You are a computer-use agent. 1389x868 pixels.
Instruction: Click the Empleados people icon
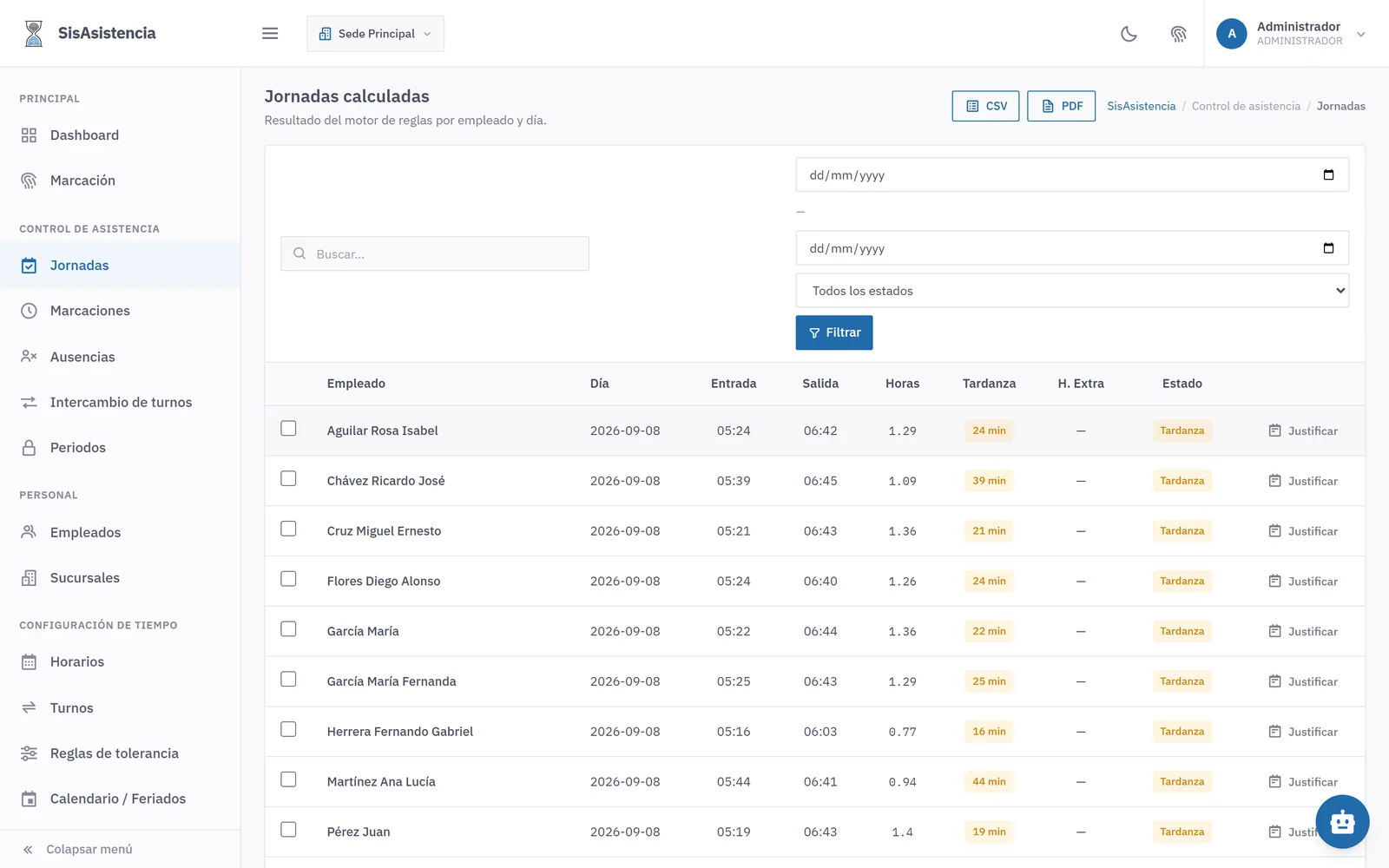[29, 532]
